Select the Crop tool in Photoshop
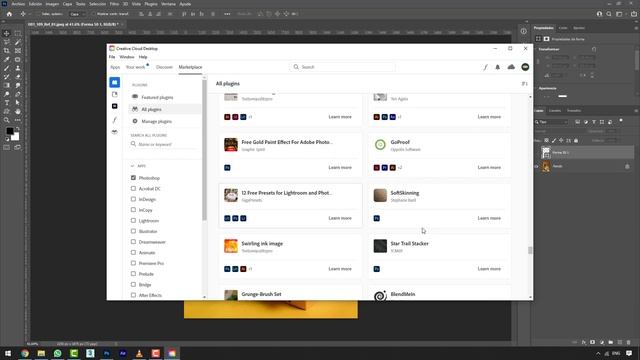The width and height of the screenshot is (640, 360). pos(7,51)
